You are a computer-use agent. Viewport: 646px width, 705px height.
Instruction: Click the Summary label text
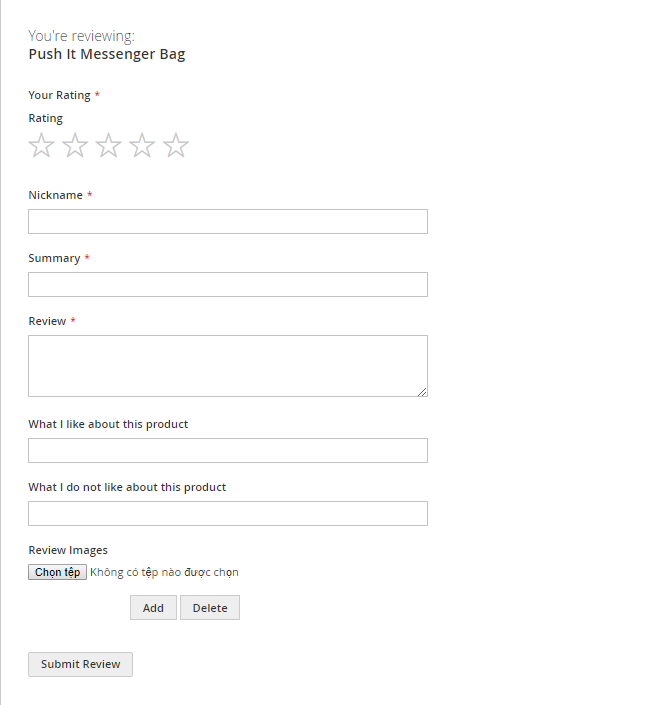point(54,258)
